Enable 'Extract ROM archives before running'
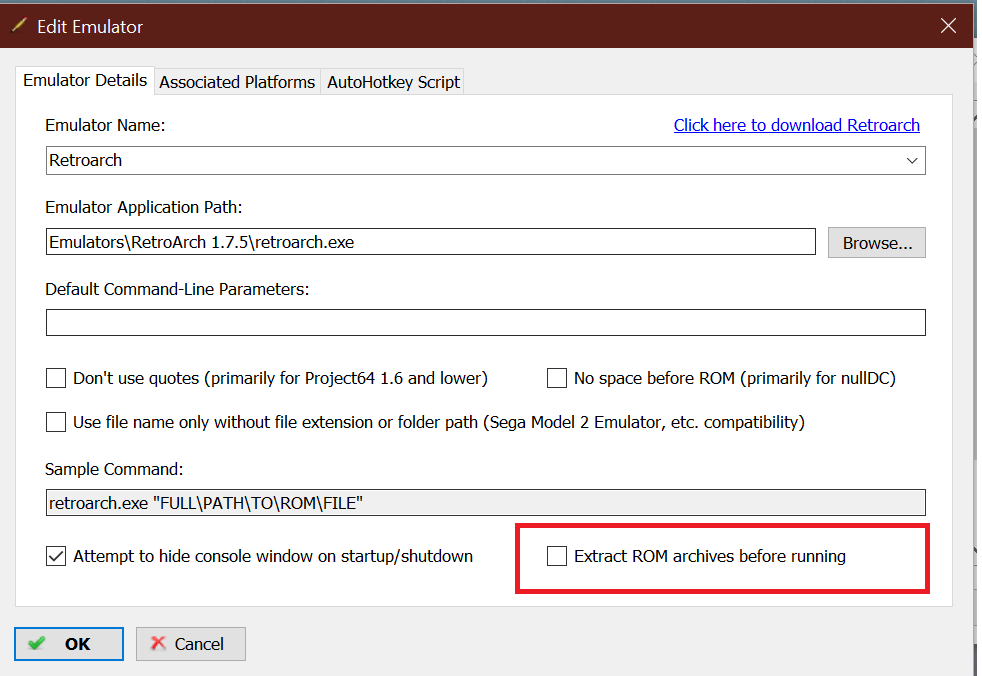This screenshot has height=676, width=982. tap(557, 556)
